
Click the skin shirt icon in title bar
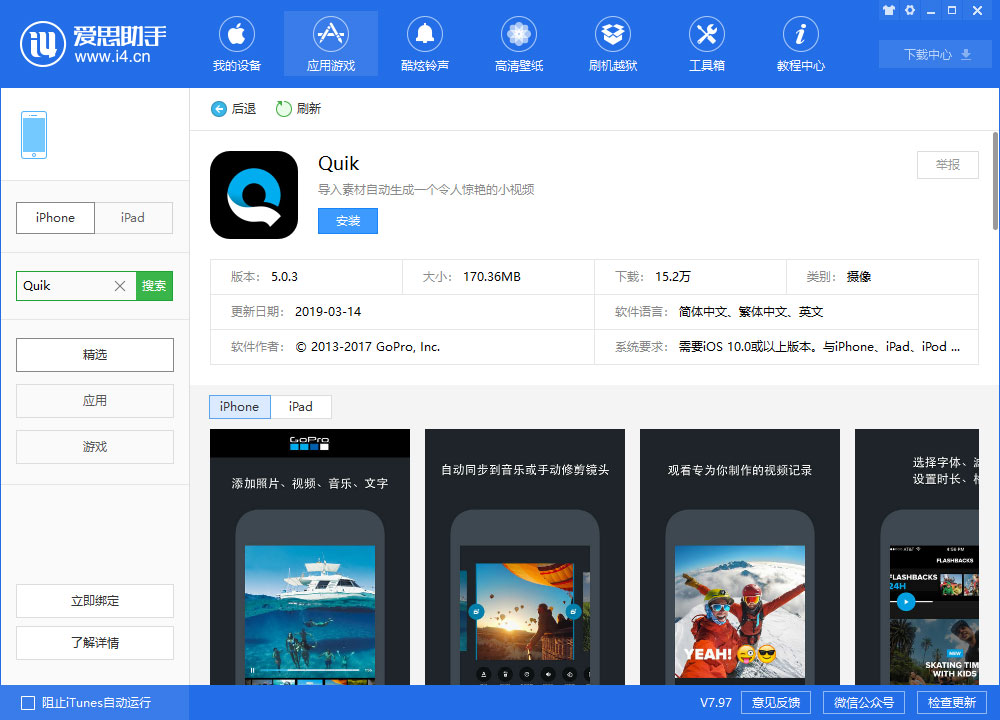coord(889,10)
